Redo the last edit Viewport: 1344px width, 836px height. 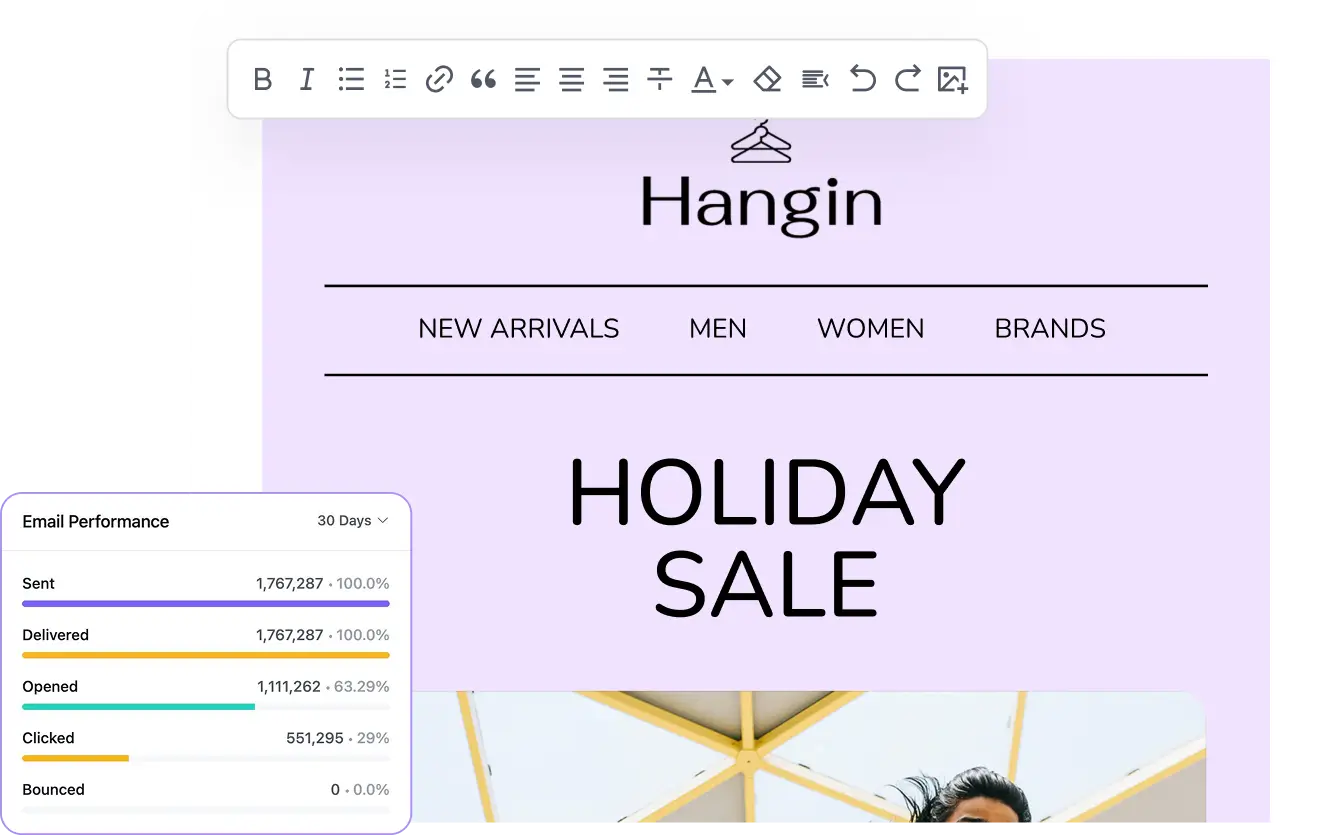(x=907, y=79)
